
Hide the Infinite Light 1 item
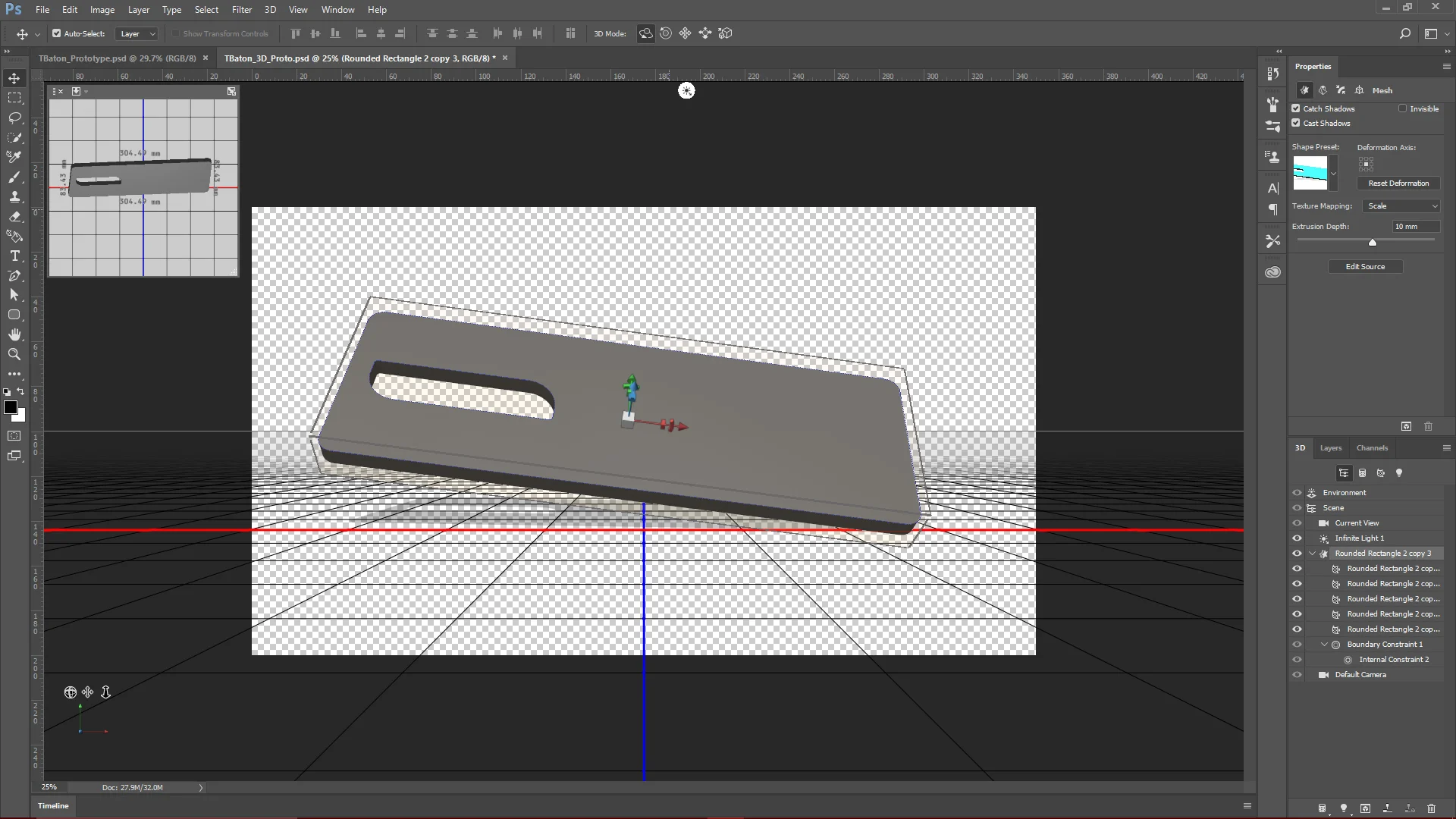(x=1297, y=538)
